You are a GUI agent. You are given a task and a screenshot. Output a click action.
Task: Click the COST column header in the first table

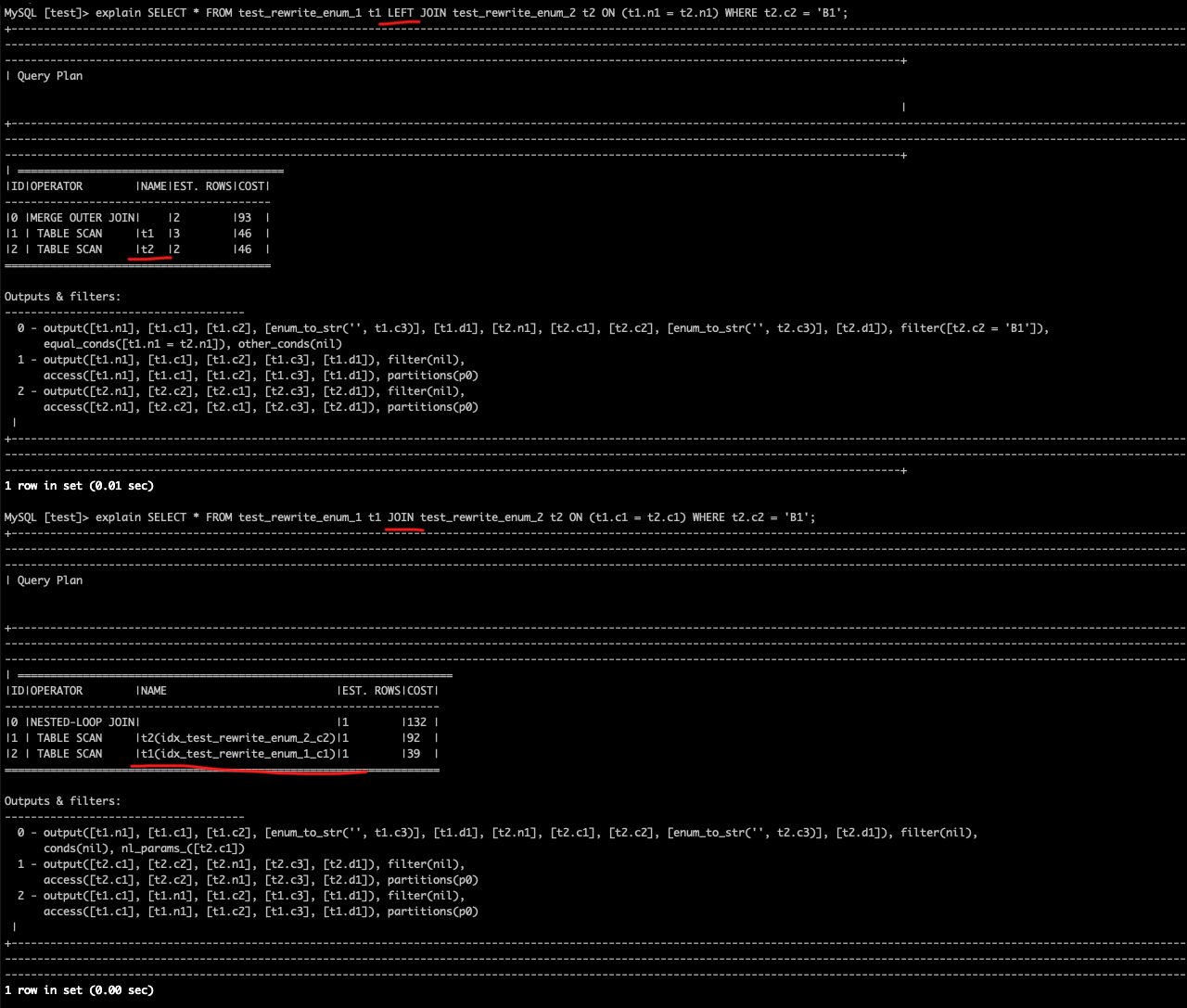[251, 186]
